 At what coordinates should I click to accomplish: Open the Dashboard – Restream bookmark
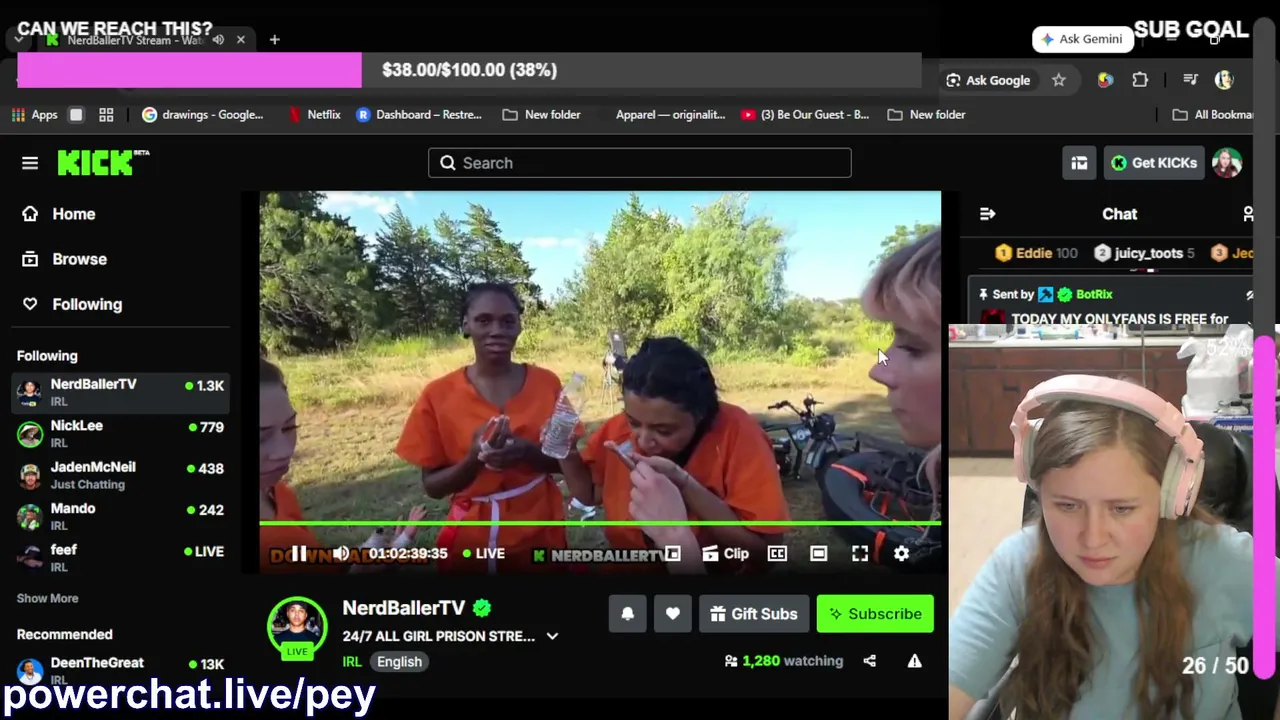419,115
